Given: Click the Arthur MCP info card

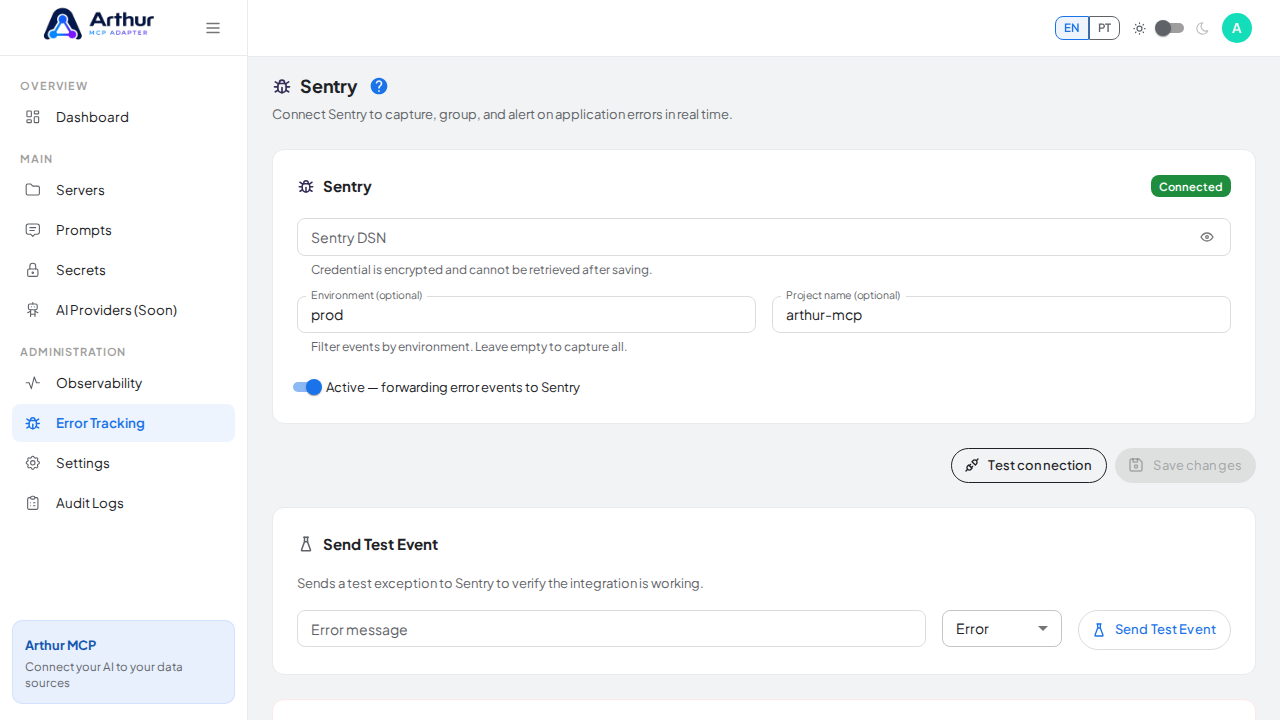Looking at the screenshot, I should tap(123, 662).
